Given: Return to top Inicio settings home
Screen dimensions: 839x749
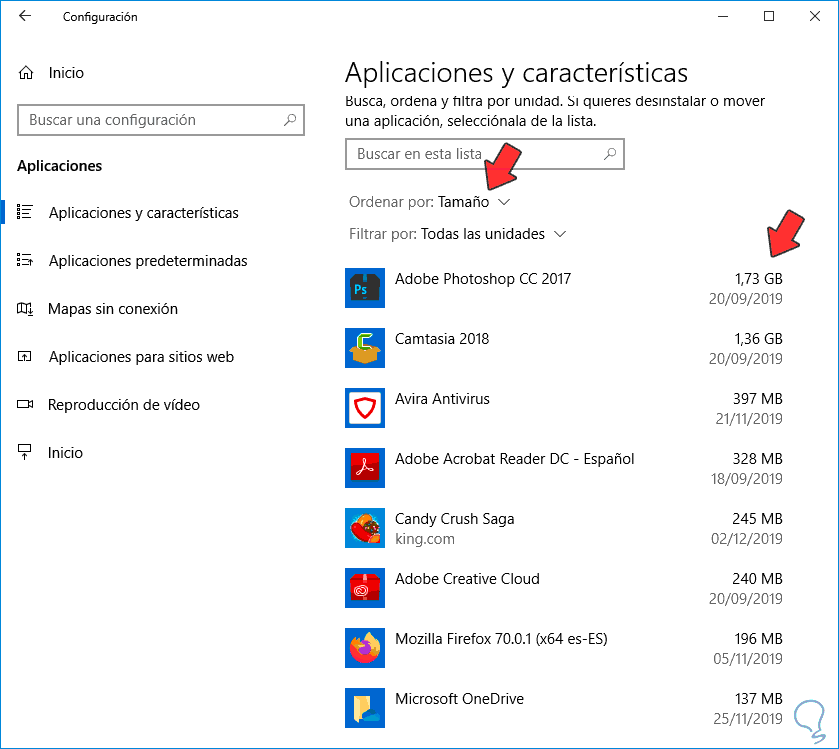Looking at the screenshot, I should click(66, 73).
